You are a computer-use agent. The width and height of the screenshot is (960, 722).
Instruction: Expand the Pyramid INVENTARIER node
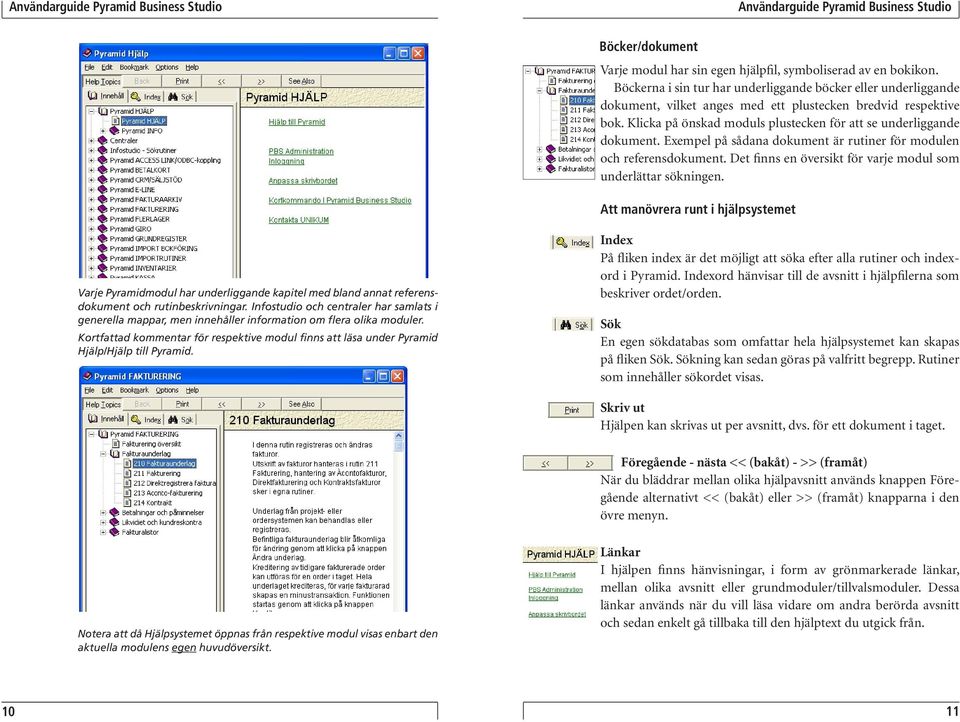[92, 268]
